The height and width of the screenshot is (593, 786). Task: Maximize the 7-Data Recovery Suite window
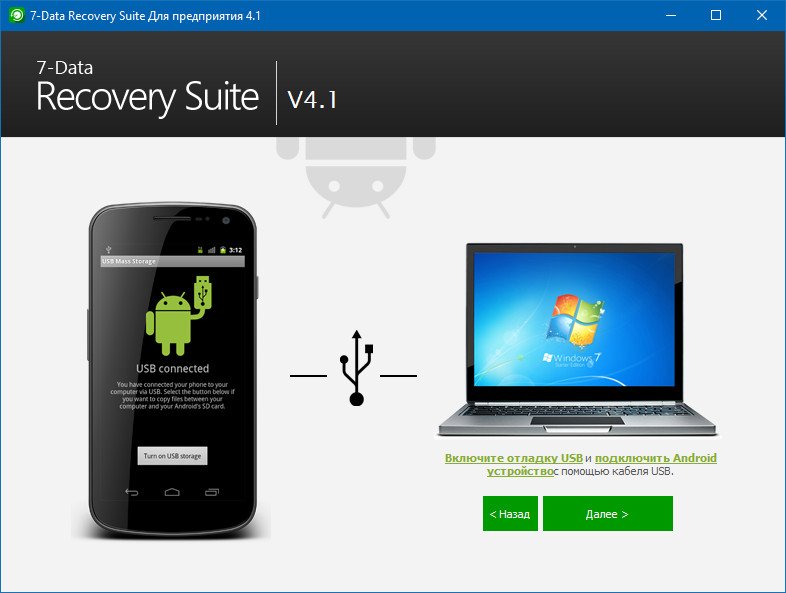point(716,16)
